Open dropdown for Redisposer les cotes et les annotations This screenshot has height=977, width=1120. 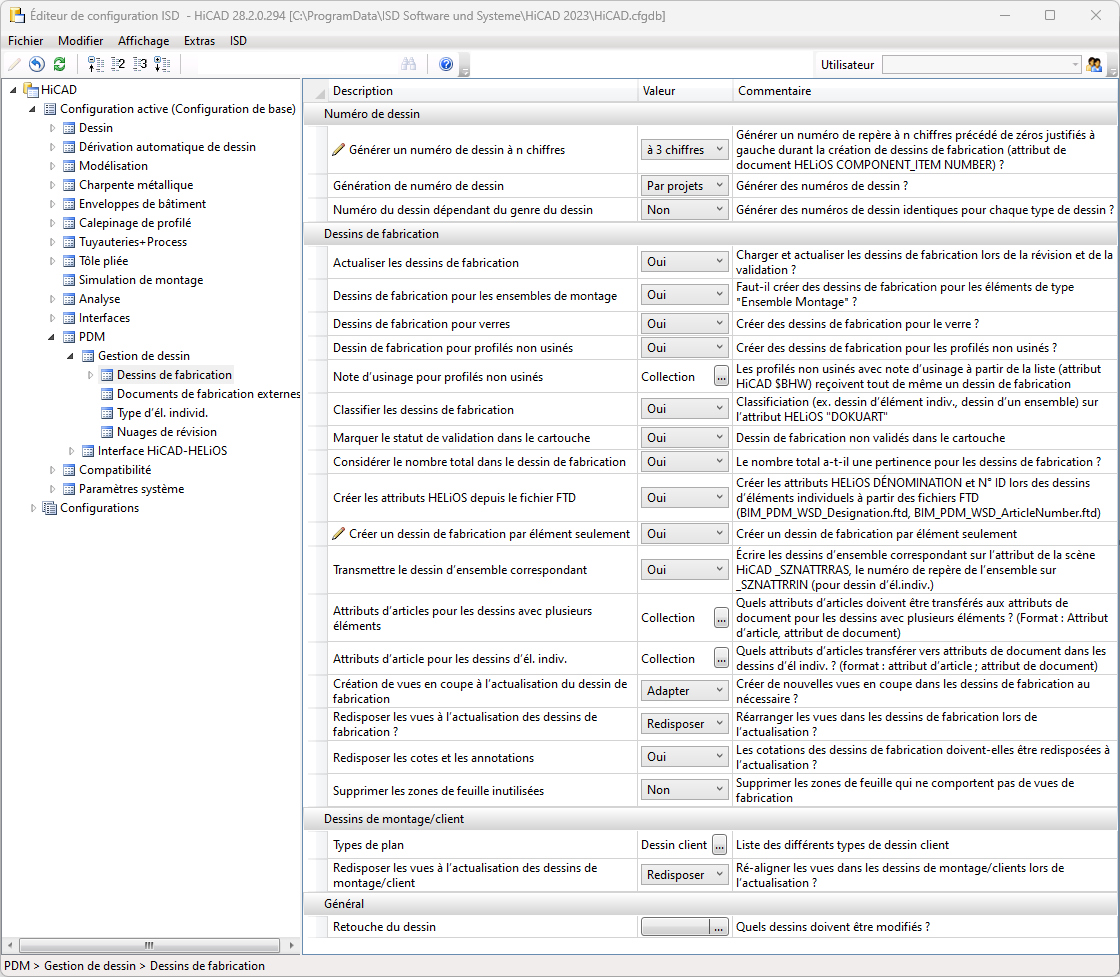click(x=684, y=757)
